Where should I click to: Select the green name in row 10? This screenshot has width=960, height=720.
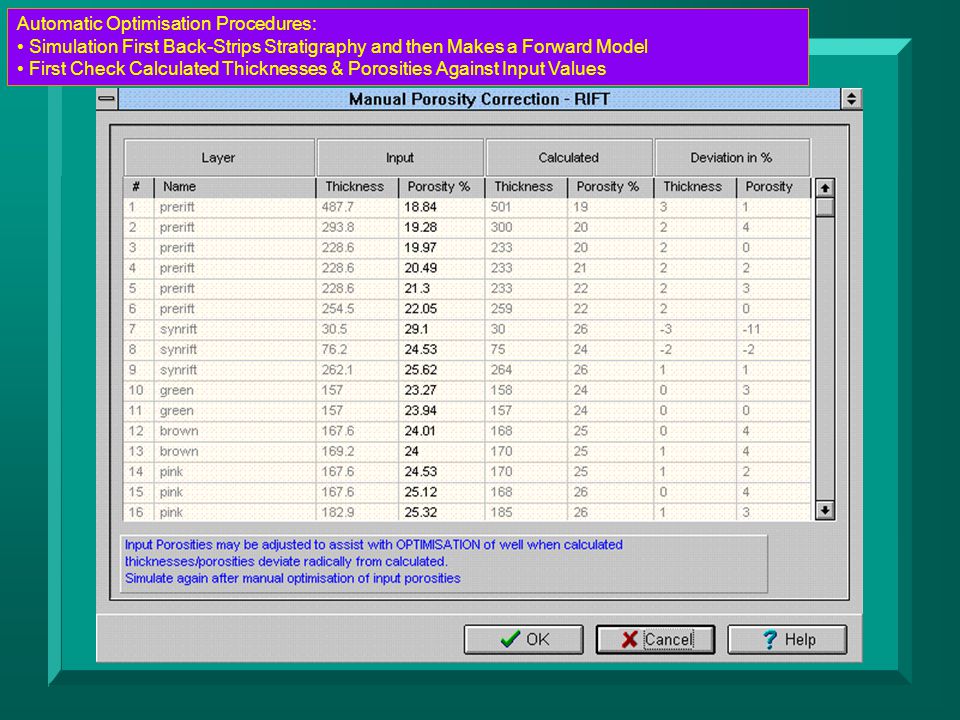tap(234, 390)
